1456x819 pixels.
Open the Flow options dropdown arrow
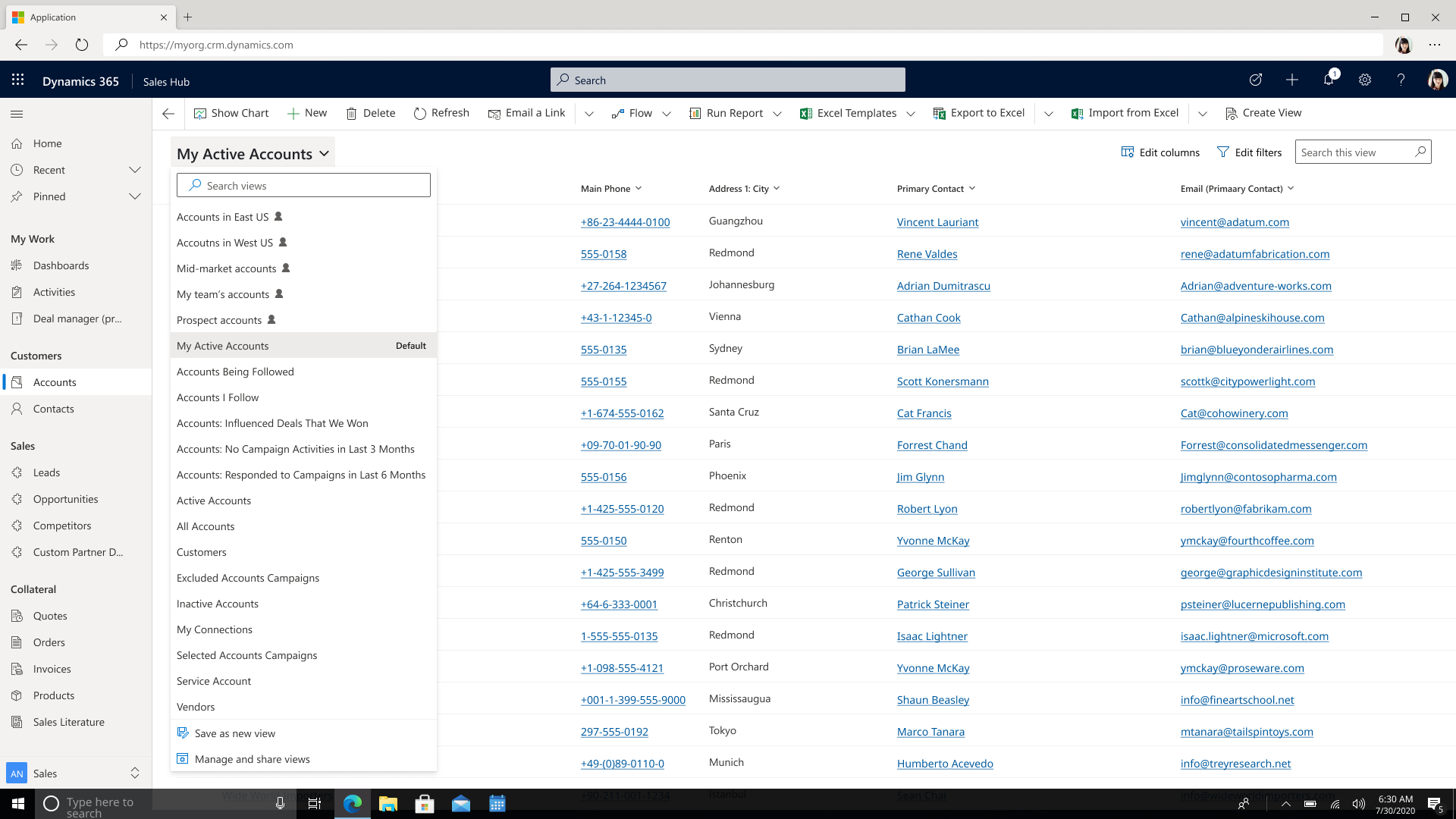pos(667,113)
